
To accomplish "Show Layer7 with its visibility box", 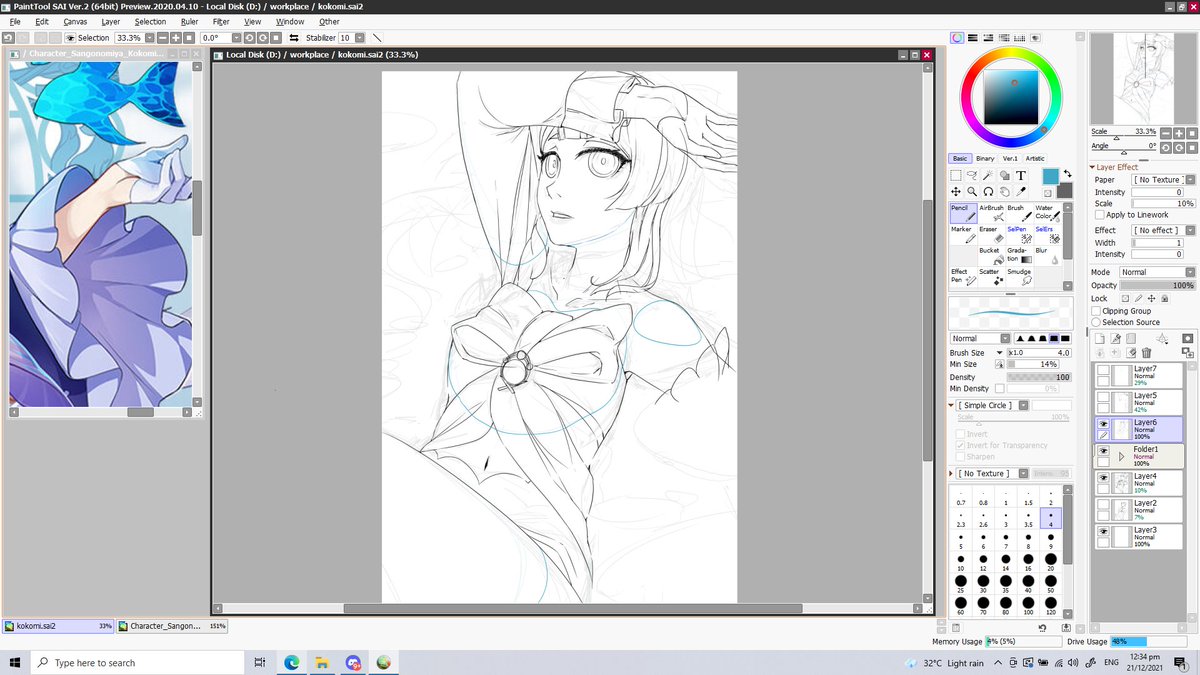I will click(x=1103, y=371).
